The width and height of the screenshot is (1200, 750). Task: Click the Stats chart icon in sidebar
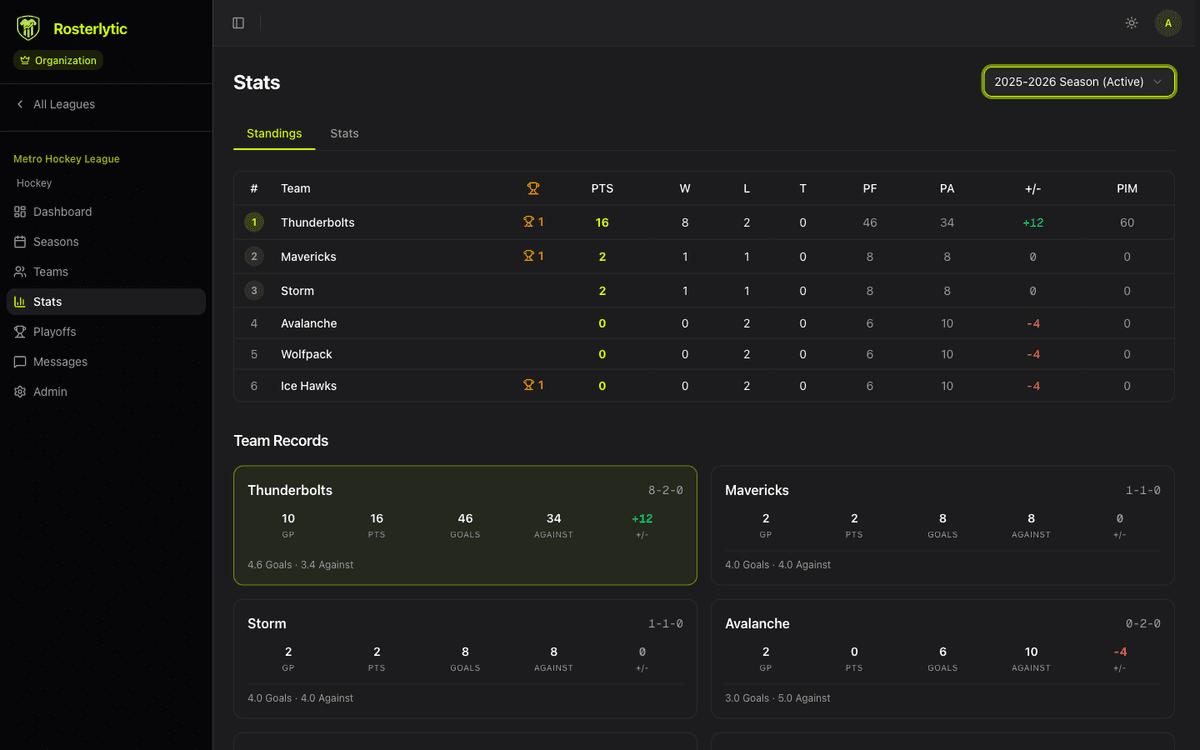click(22, 301)
